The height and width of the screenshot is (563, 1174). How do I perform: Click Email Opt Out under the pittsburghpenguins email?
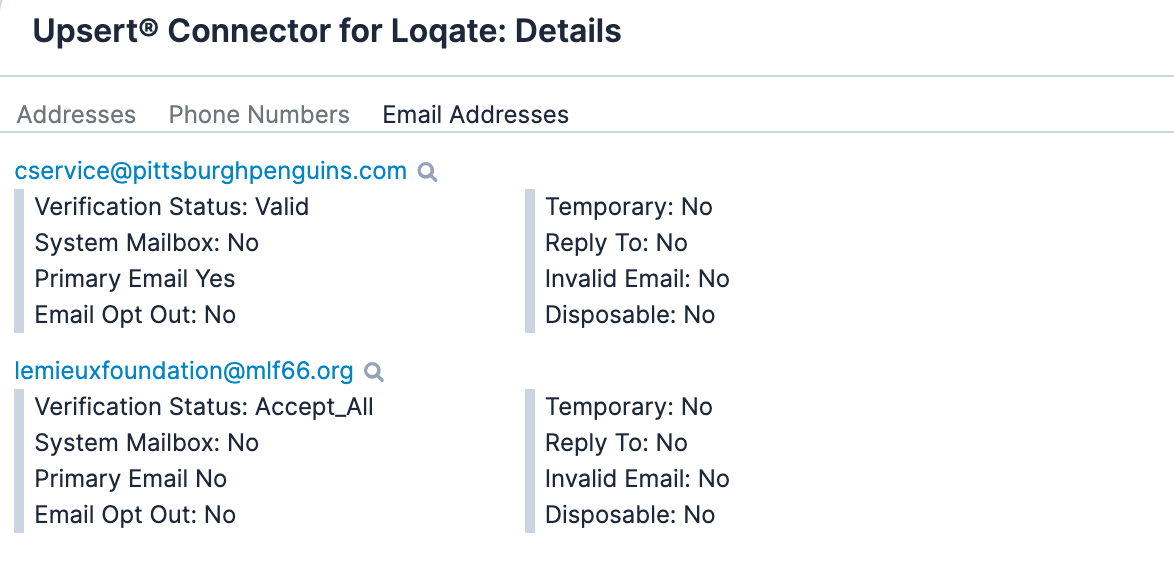click(x=135, y=315)
